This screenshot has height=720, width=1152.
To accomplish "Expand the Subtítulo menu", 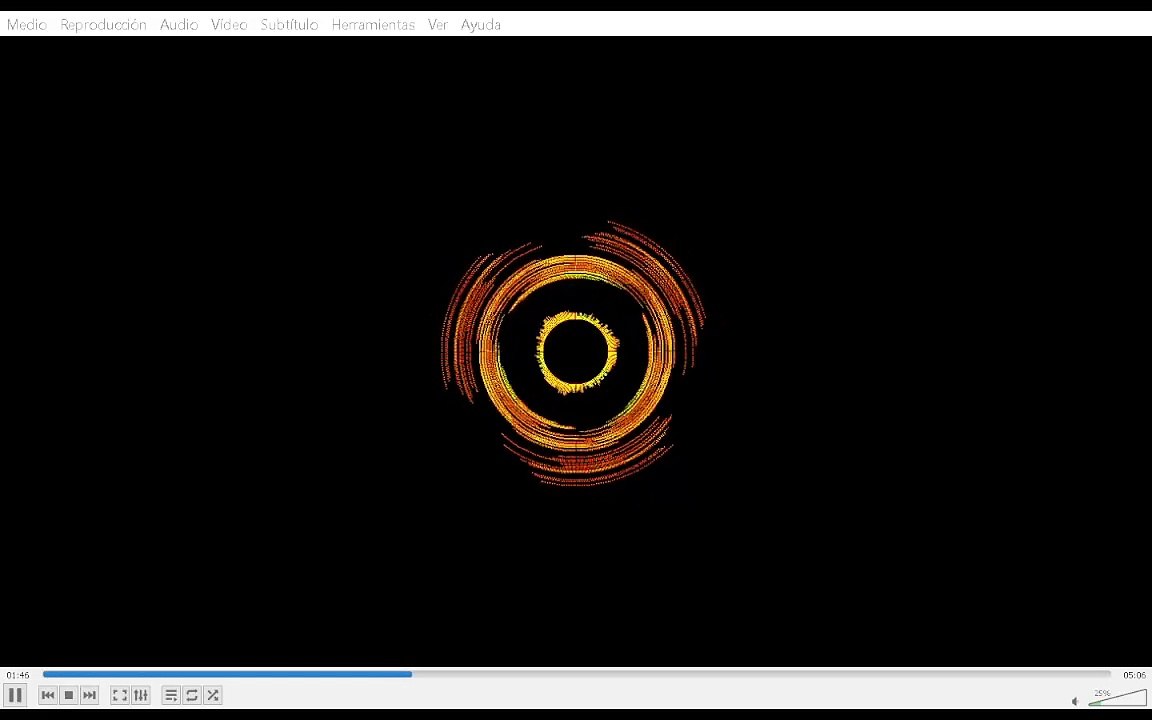I will (289, 24).
